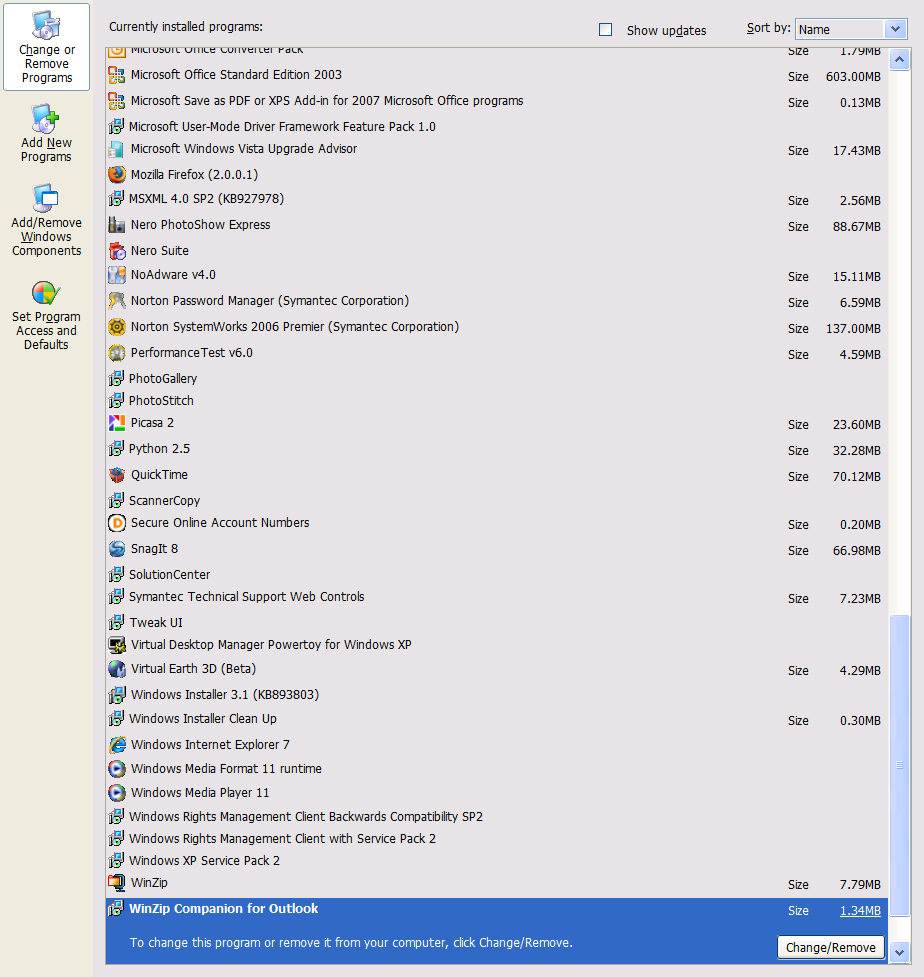
Task: Click the scrollbar down arrow
Action: pyautogui.click(x=899, y=952)
